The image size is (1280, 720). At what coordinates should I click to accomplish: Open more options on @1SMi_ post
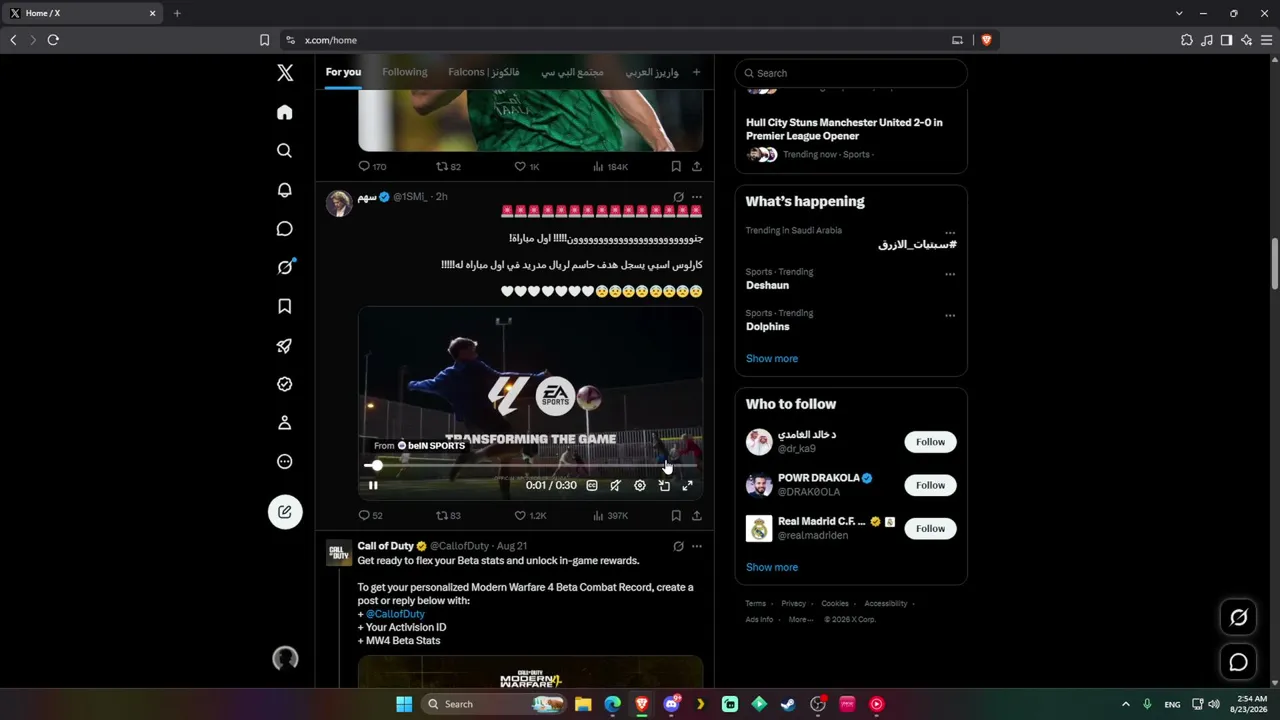click(x=697, y=197)
